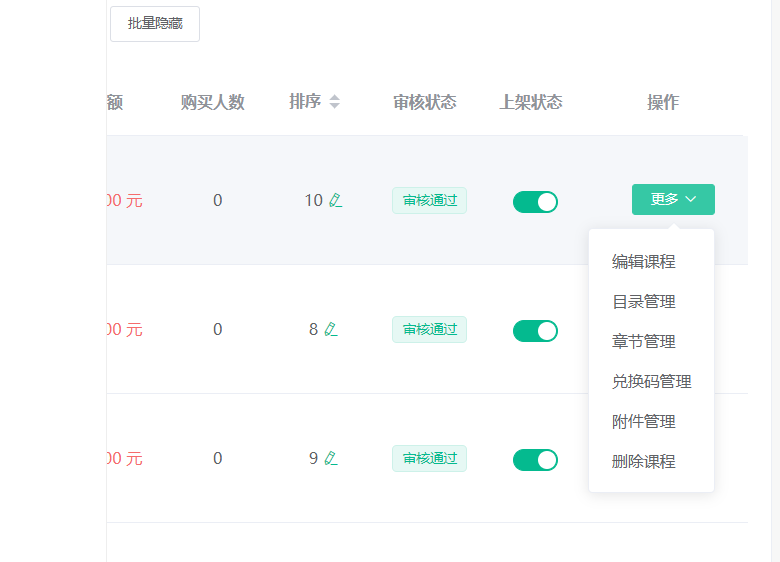Screen dimensions: 780x562
Task: Toggle 上架状态 switch in row with sort 8
Action: 535,331
